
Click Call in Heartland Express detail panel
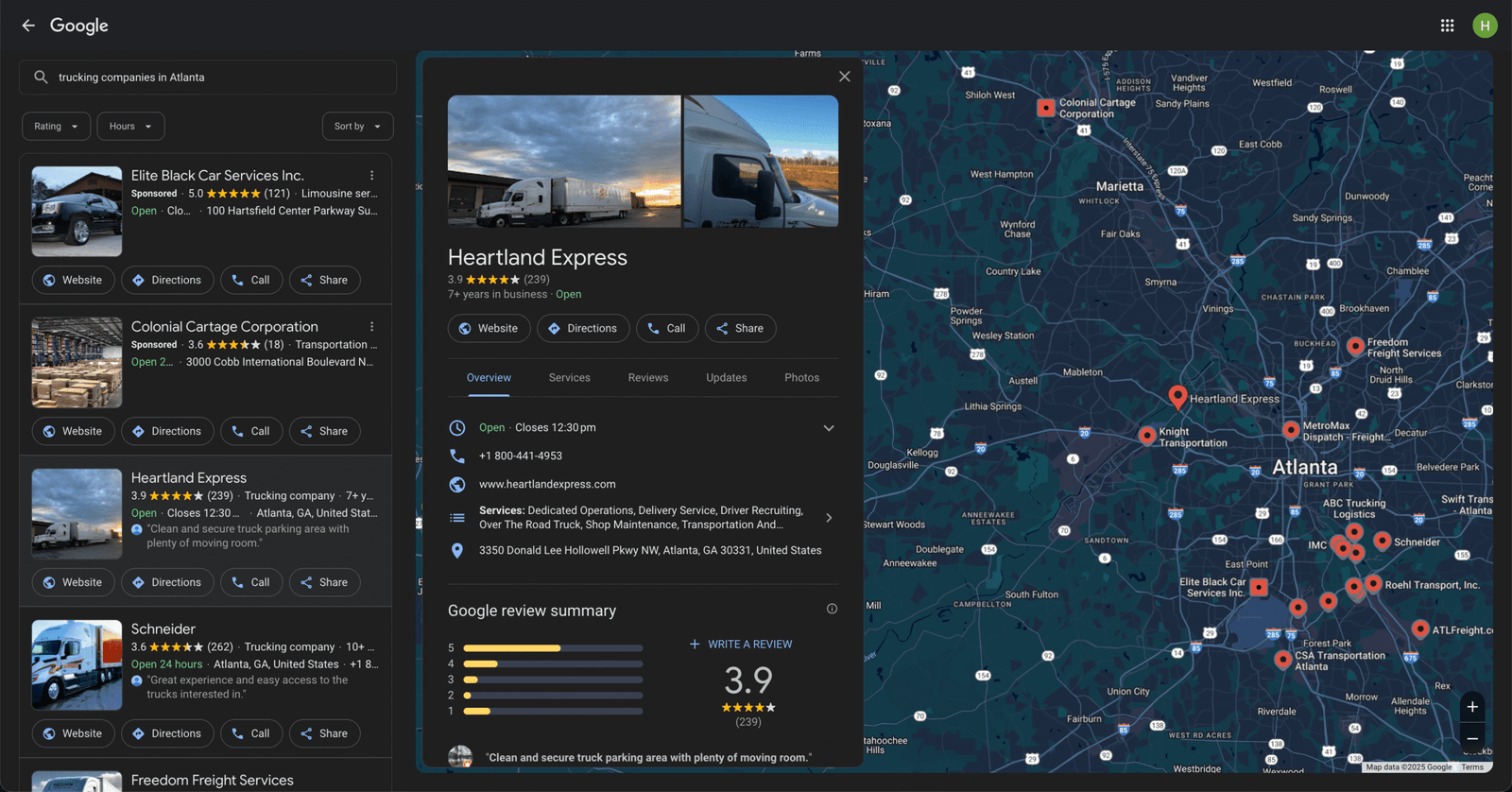pyautogui.click(x=667, y=329)
